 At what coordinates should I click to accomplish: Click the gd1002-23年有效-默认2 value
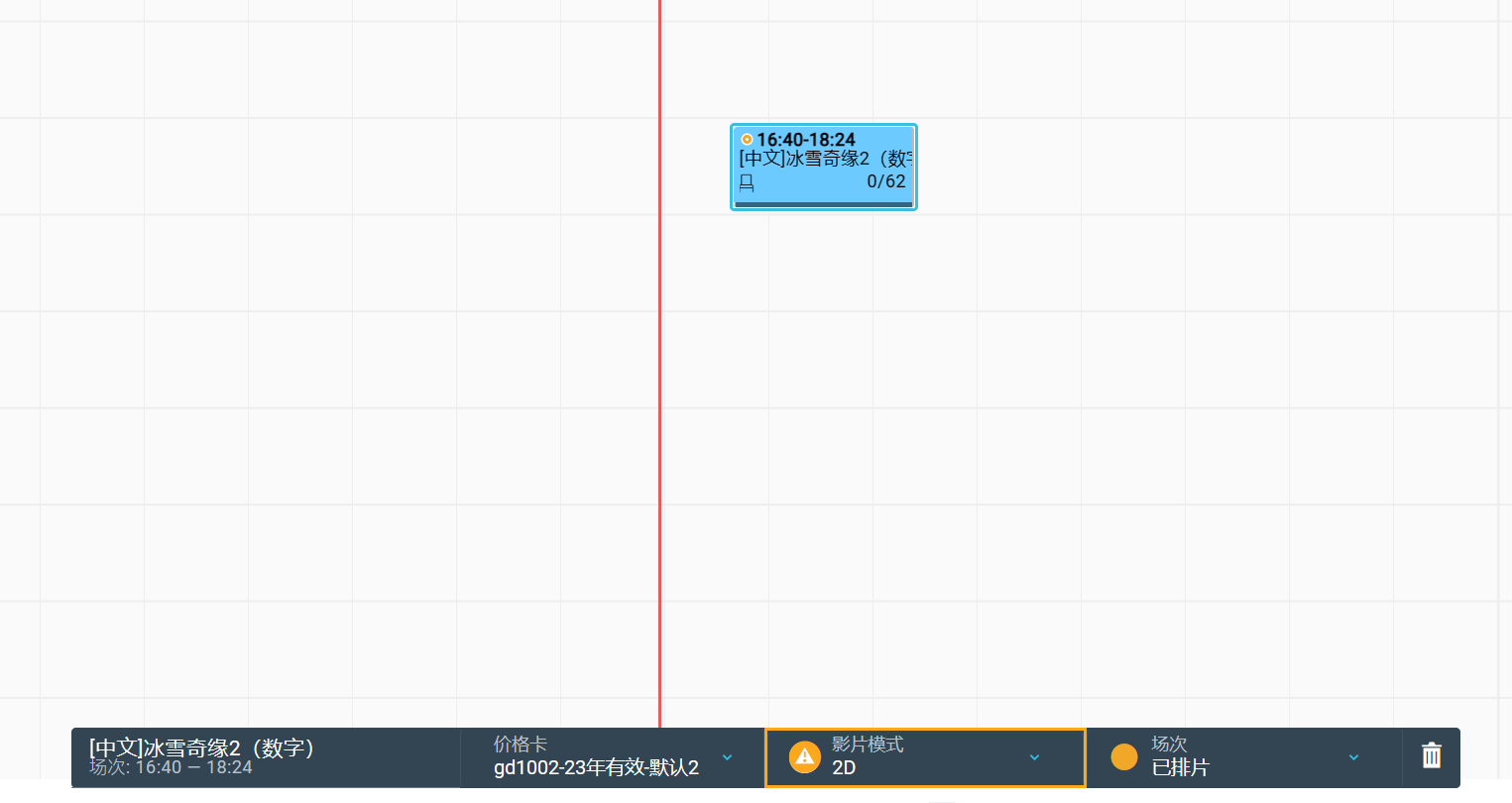[x=596, y=767]
